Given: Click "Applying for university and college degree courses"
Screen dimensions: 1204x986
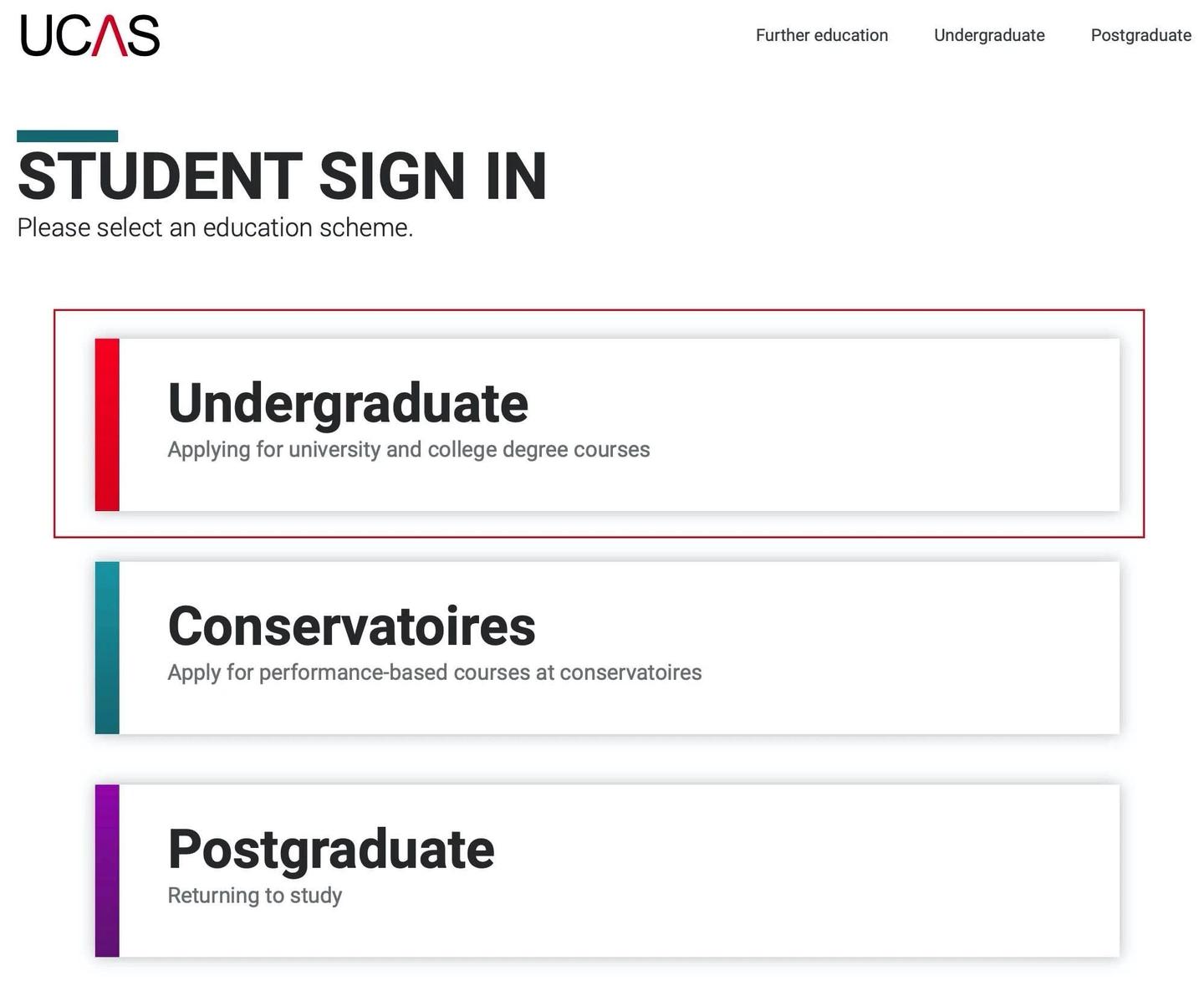Looking at the screenshot, I should 408,450.
